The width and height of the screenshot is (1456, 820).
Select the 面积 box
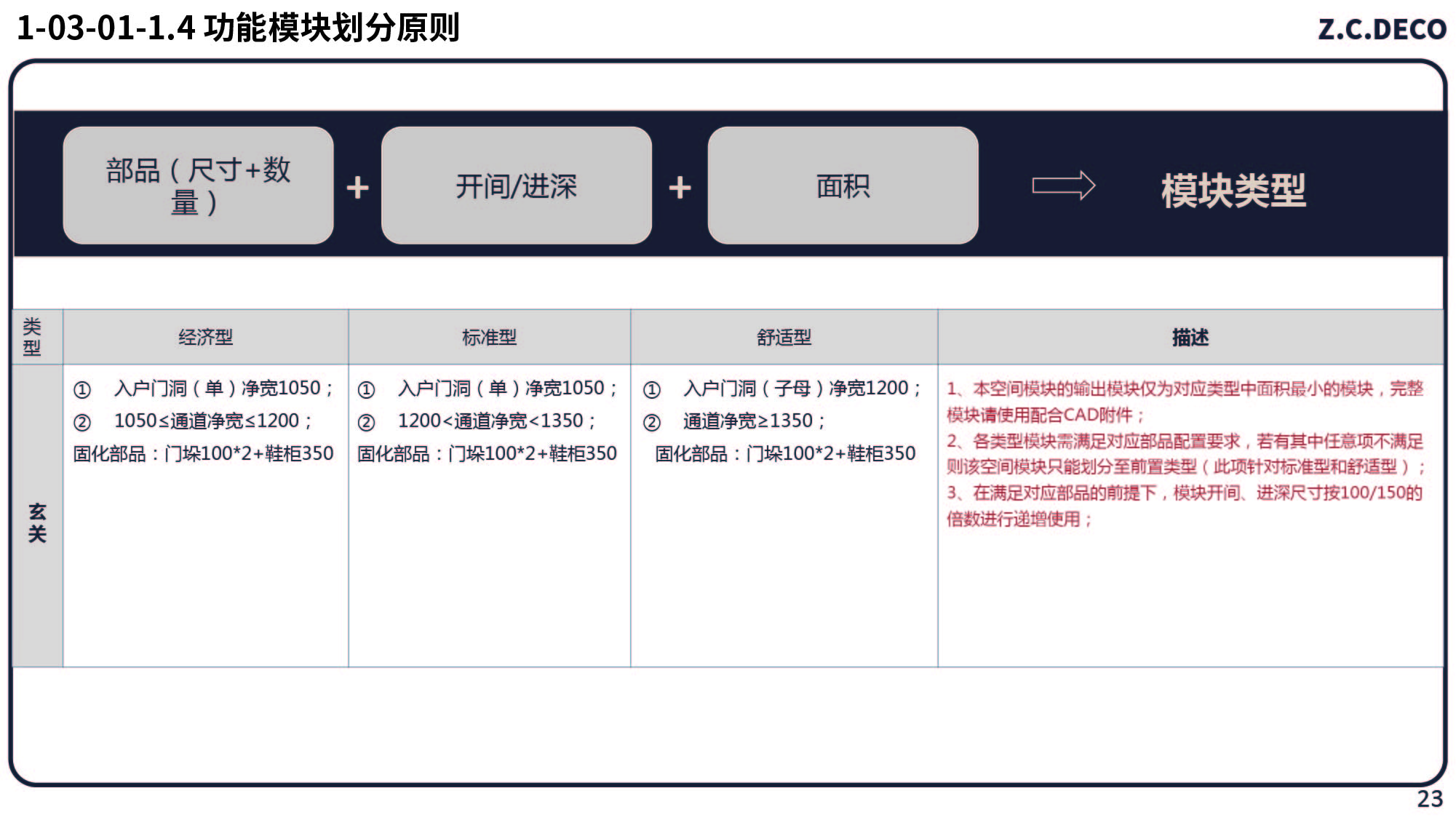pos(843,186)
